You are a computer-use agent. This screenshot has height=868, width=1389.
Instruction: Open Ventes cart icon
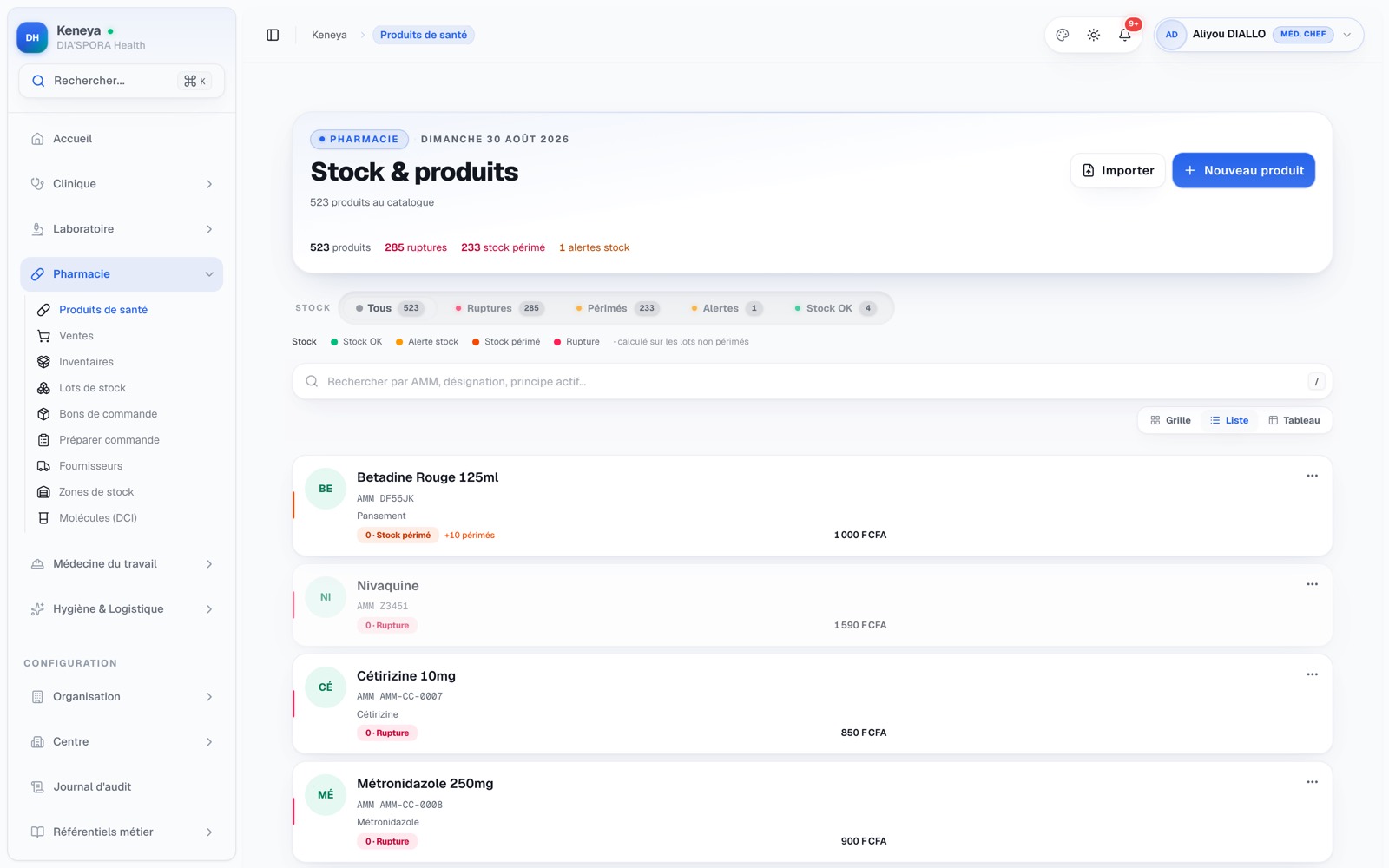pos(43,336)
